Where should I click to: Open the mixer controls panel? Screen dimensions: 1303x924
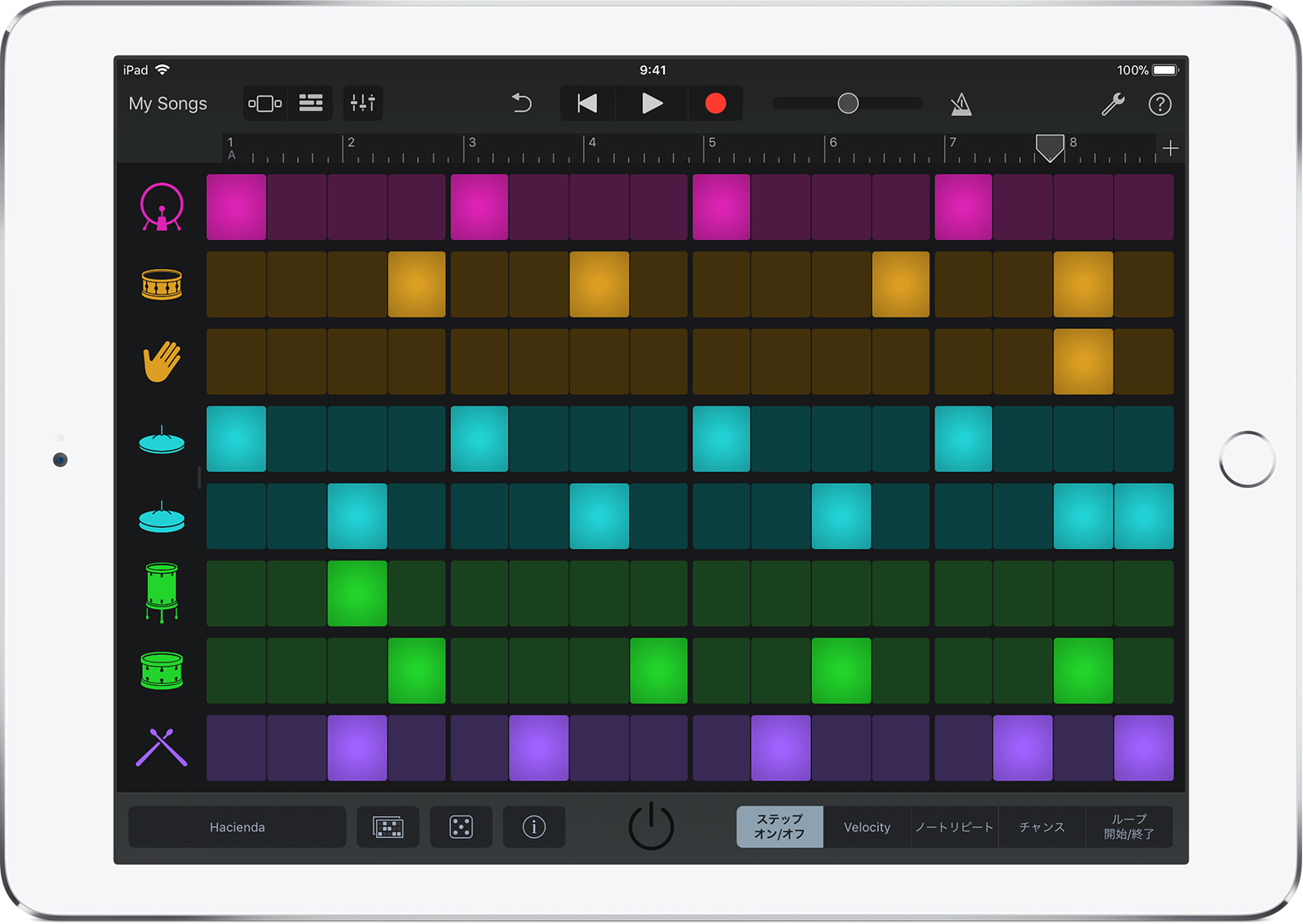(363, 103)
